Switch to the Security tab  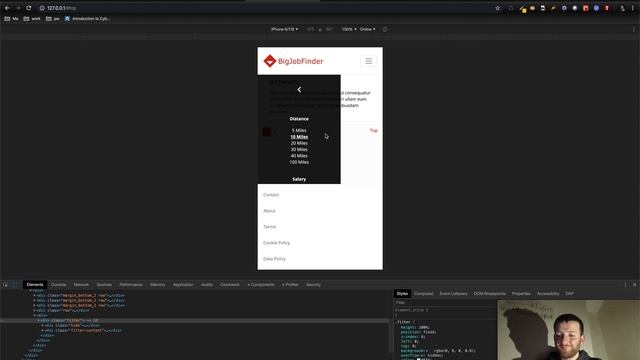coord(313,284)
